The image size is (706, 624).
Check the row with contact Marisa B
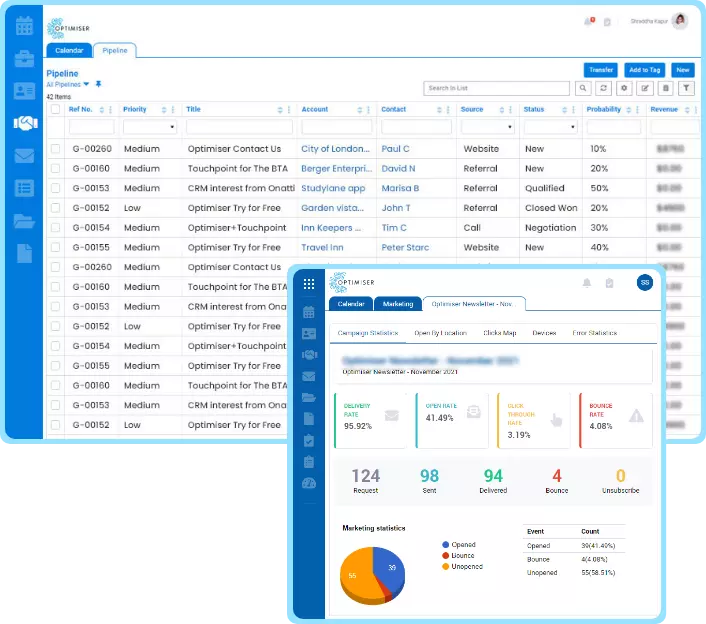[55, 188]
